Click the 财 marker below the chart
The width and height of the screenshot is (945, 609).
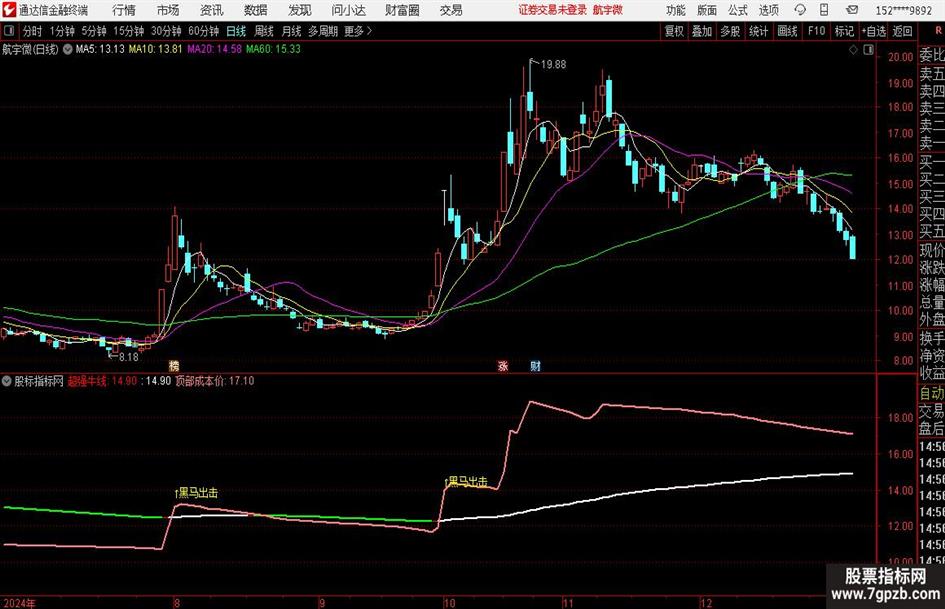coord(535,365)
